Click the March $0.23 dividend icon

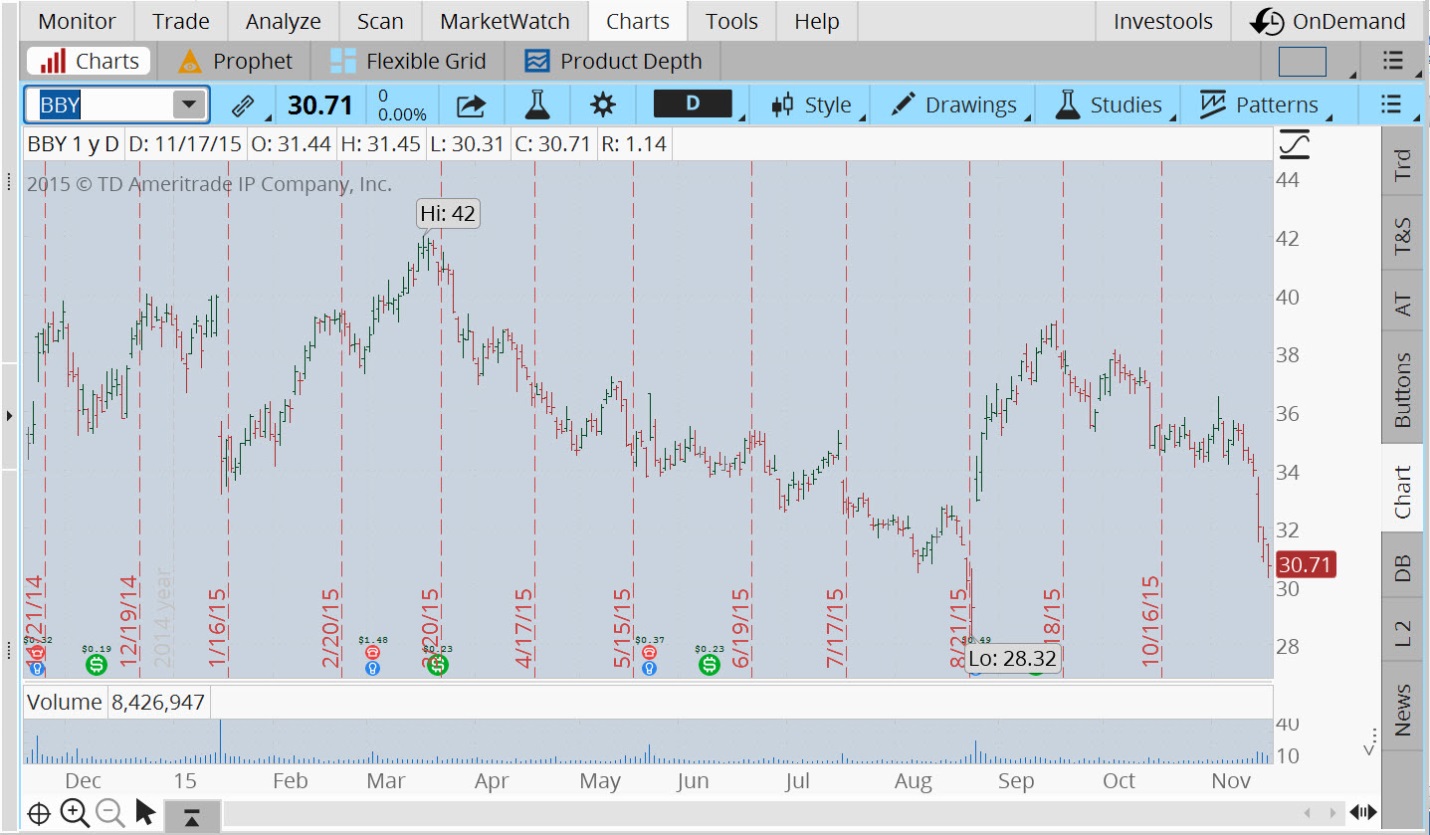click(x=437, y=663)
